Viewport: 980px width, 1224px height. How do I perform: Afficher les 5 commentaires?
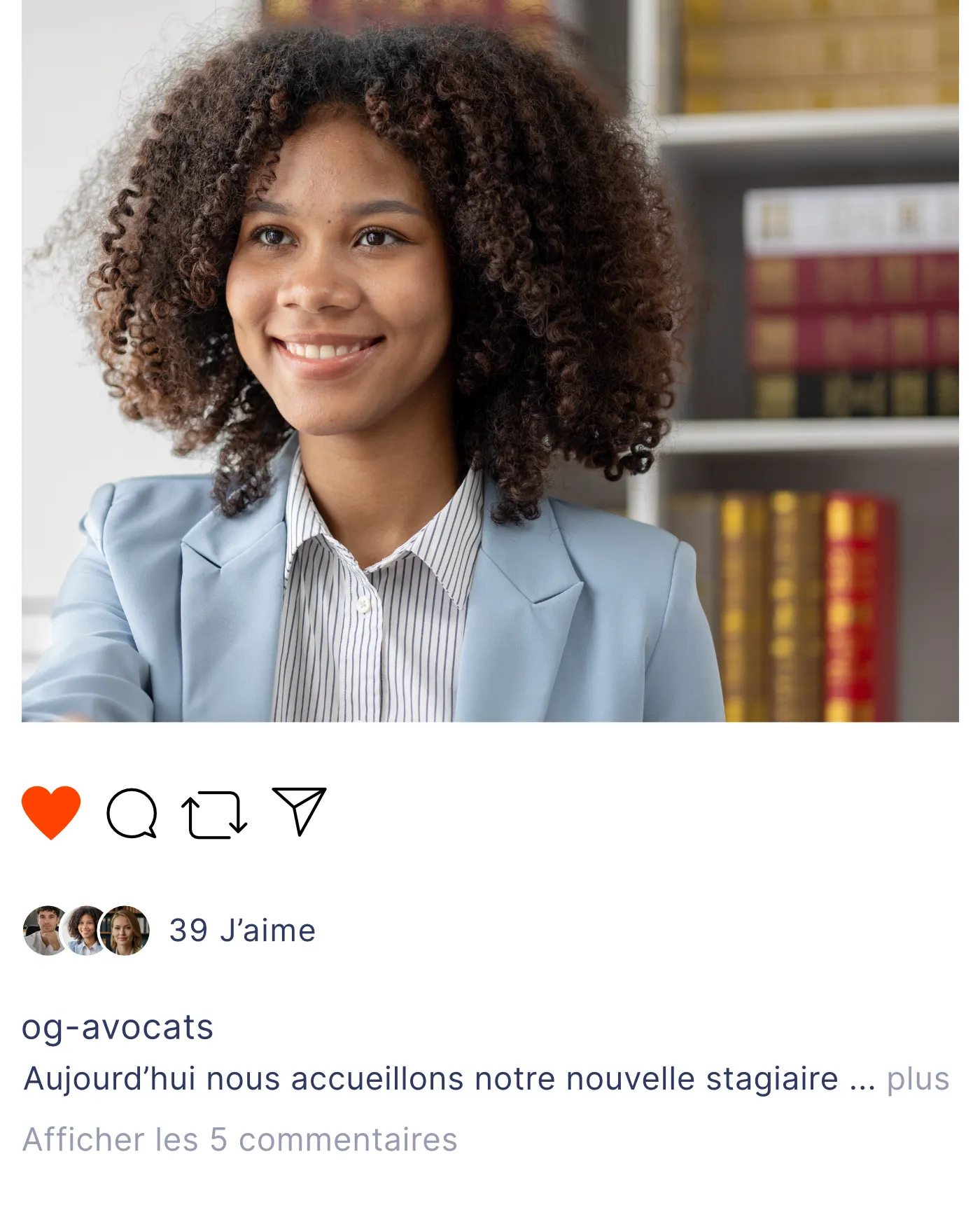(x=240, y=1139)
